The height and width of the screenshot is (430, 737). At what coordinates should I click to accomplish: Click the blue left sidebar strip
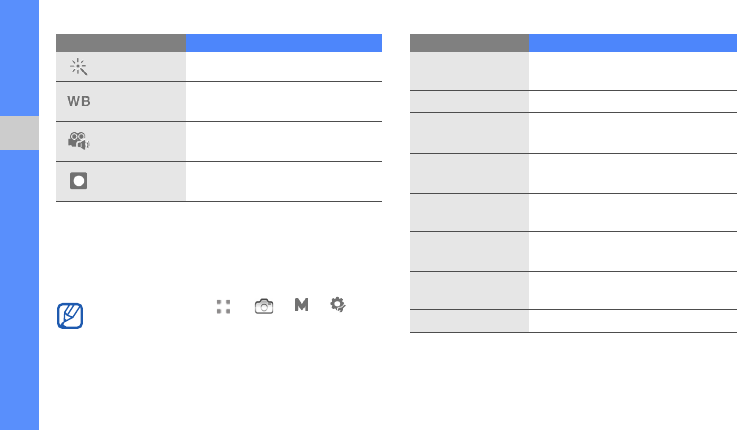click(x=19, y=300)
